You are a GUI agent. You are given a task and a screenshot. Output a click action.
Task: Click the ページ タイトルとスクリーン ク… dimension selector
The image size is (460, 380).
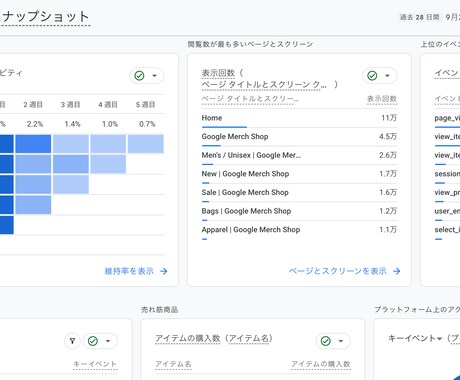264,85
